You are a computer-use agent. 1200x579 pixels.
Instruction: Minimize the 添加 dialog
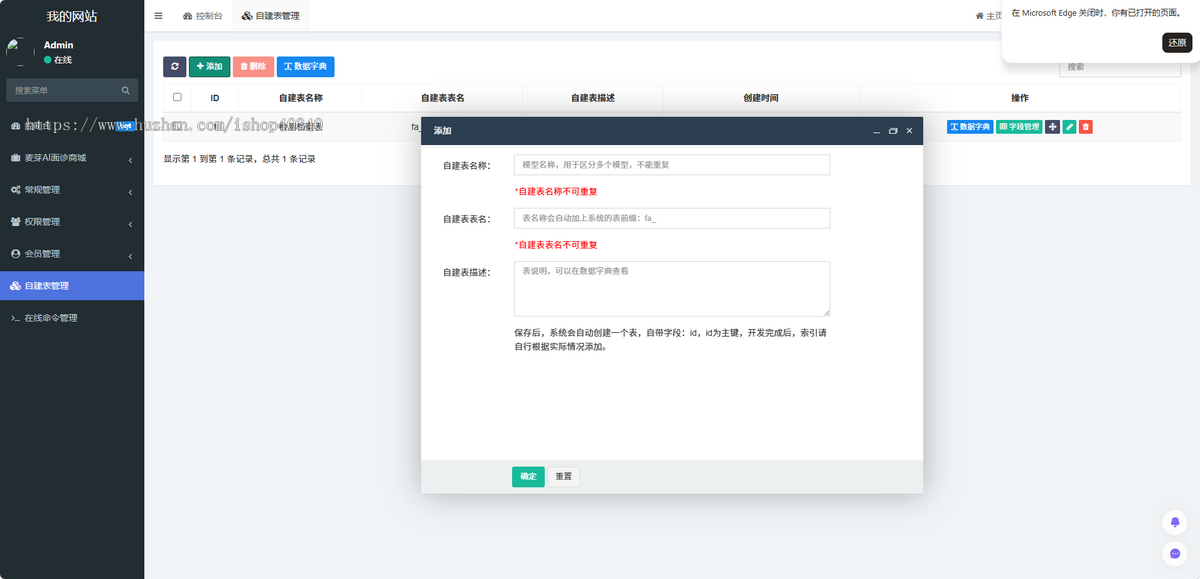877,131
